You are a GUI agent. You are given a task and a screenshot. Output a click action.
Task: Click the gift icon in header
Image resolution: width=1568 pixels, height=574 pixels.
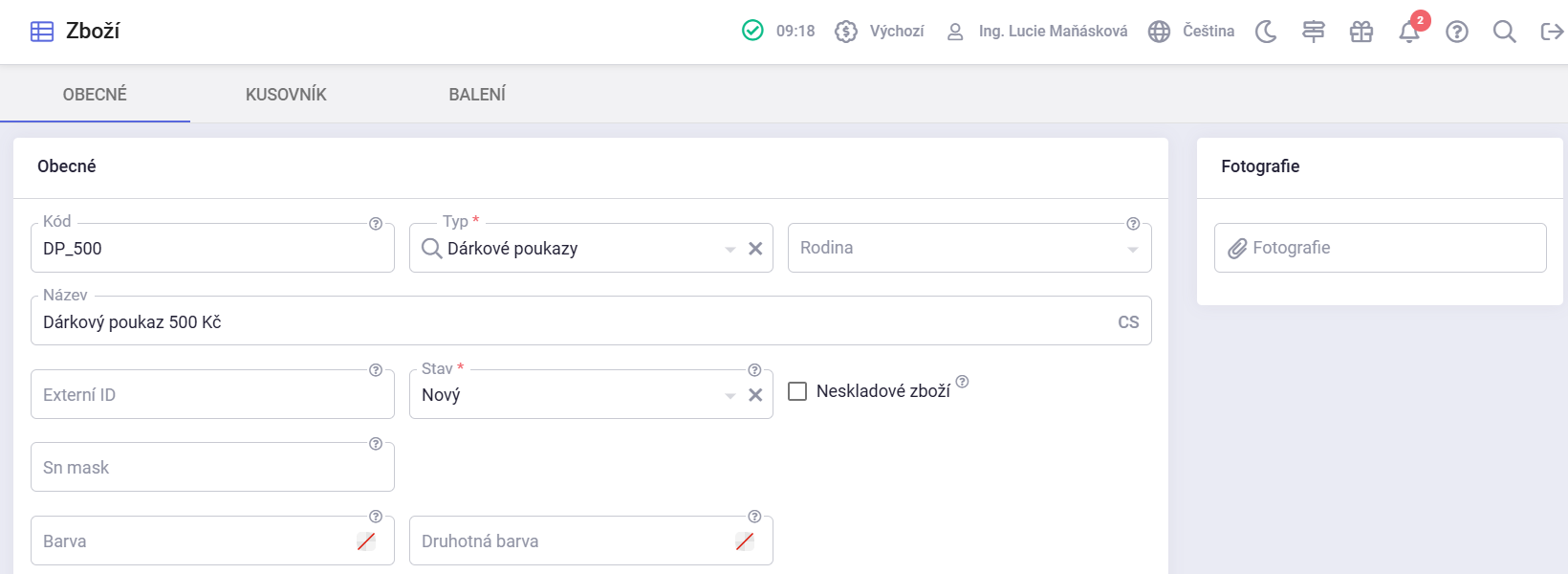[x=1361, y=32]
